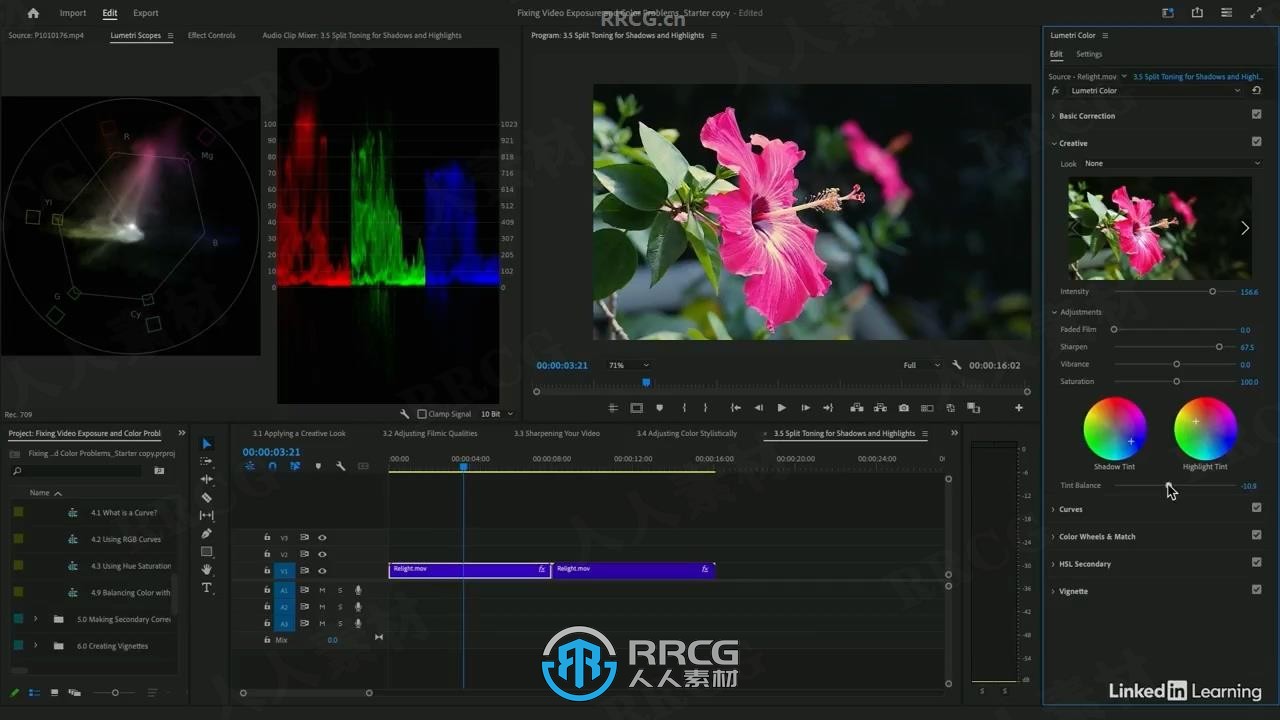The image size is (1280, 720).
Task: Switch Project panel to list view
Action: pos(35,692)
